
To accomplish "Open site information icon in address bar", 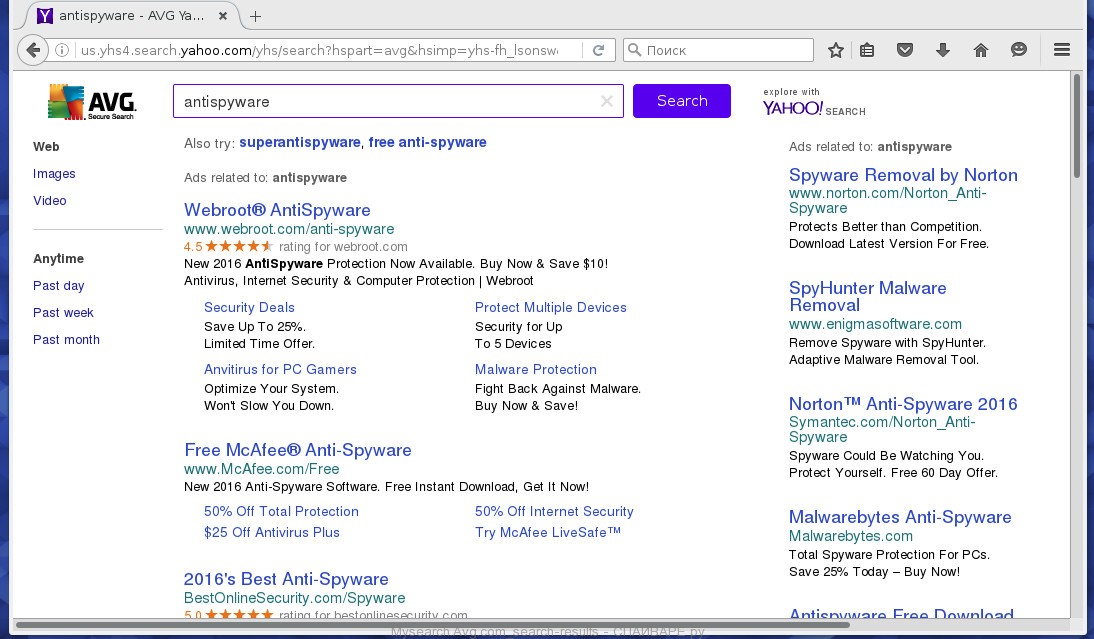I will (x=62, y=50).
